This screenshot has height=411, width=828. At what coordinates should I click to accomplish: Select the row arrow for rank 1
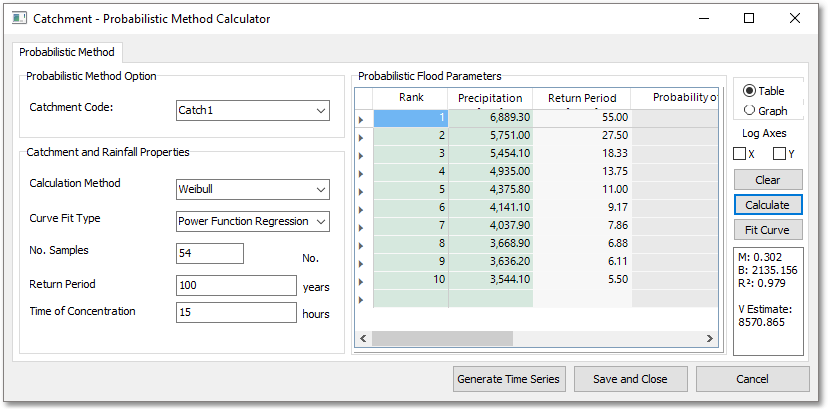(x=363, y=119)
